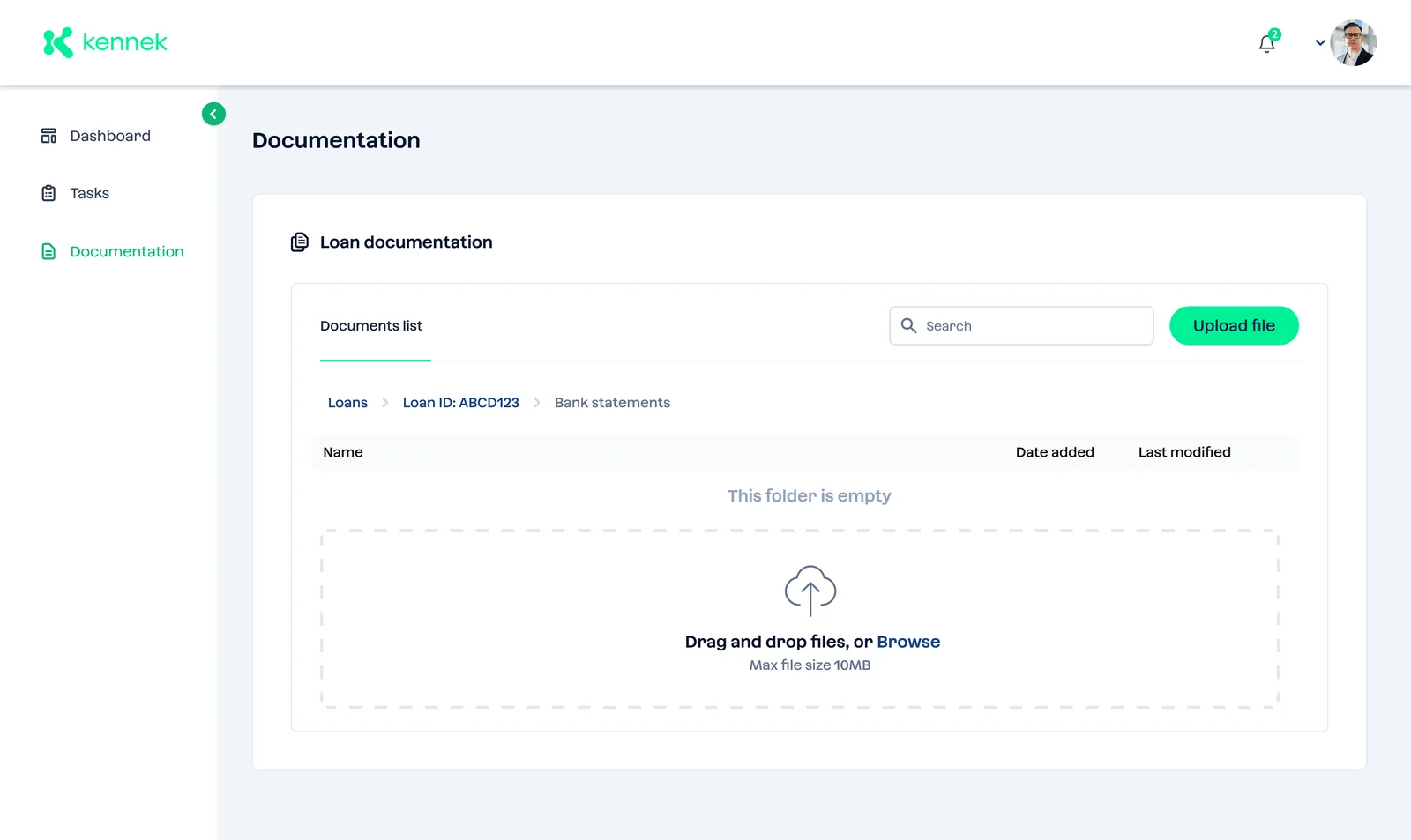Open the notifications bell

[x=1267, y=43]
